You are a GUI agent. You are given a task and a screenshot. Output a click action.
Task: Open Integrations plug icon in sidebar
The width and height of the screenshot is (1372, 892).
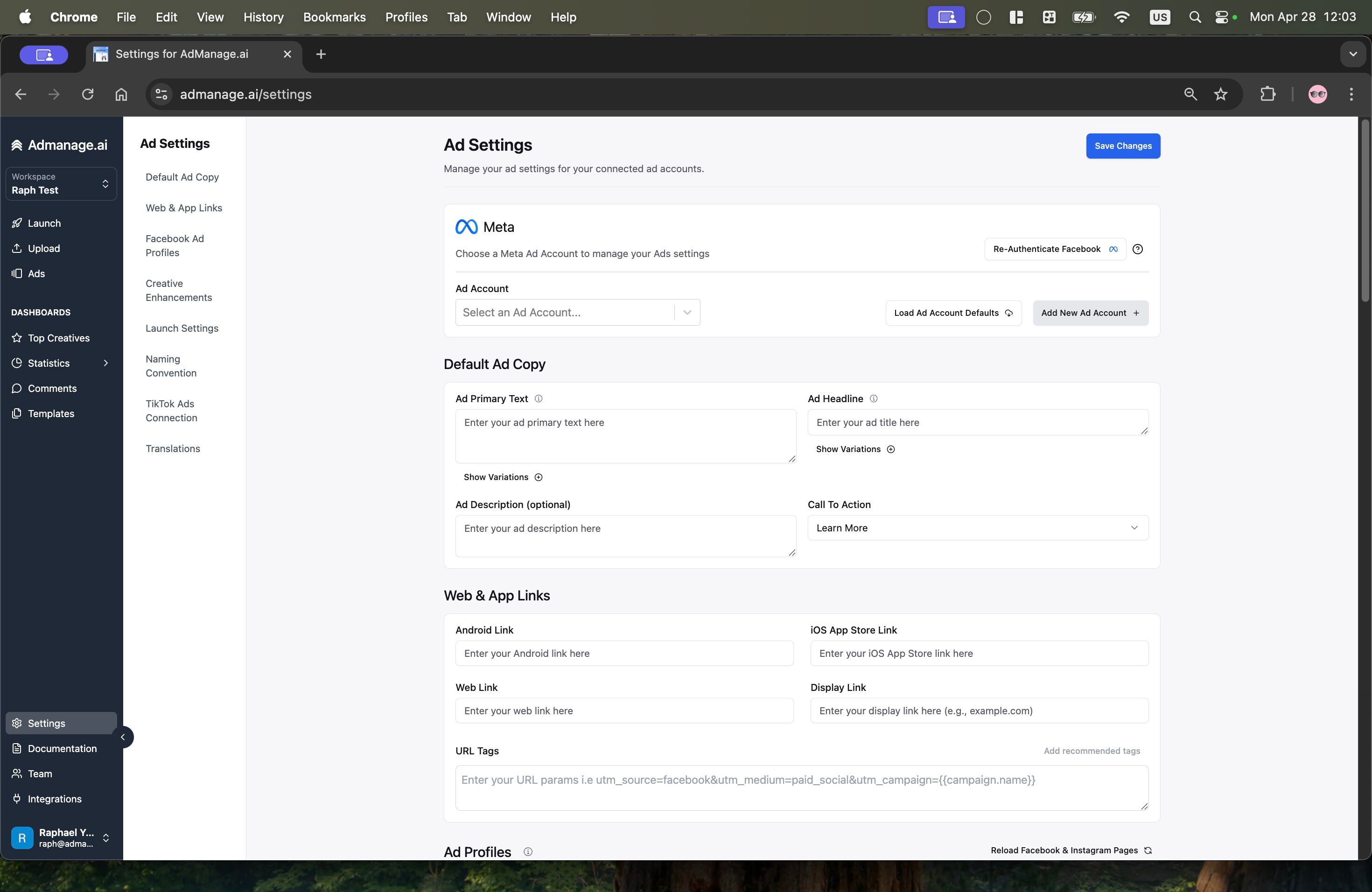point(17,799)
